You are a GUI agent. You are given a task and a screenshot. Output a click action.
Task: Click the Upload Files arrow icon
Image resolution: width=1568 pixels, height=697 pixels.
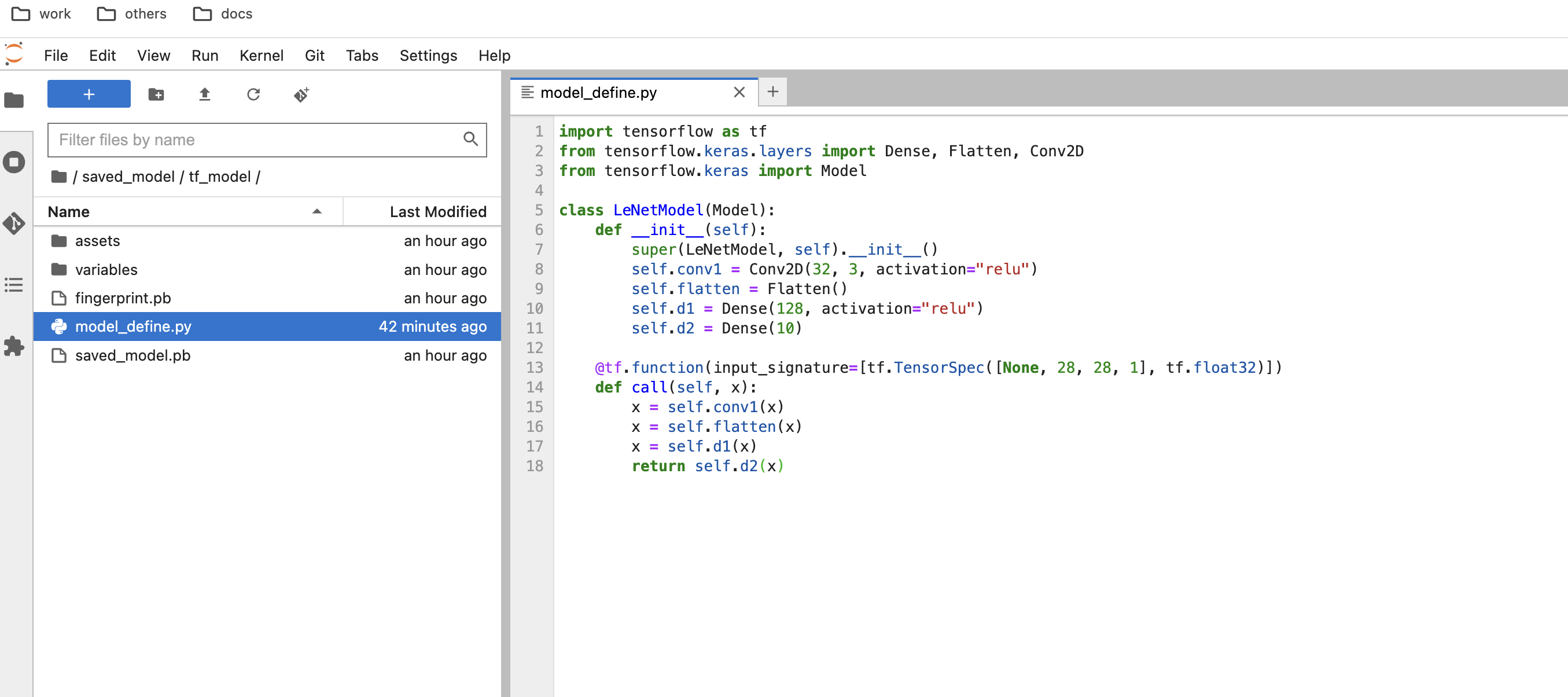point(204,94)
